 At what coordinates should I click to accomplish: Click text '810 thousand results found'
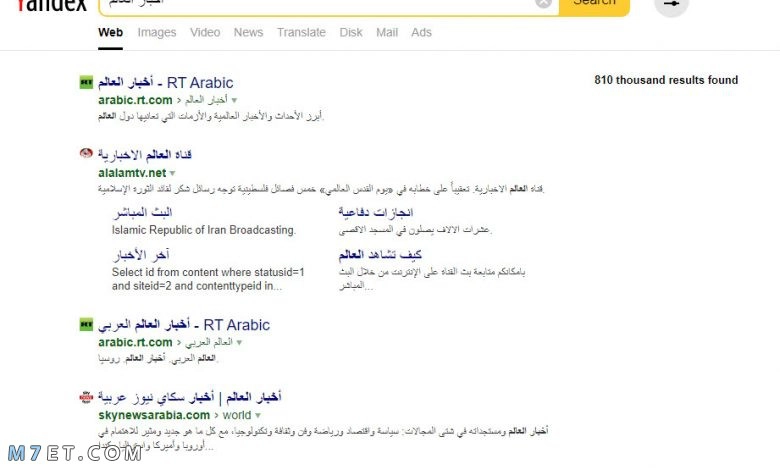click(x=666, y=80)
